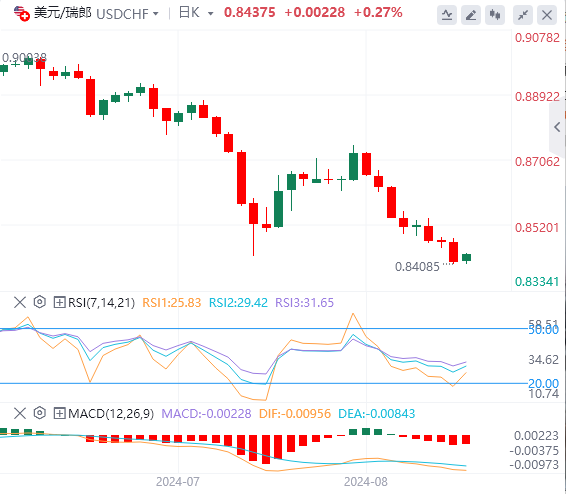Click the 0.88922 price axis label
The image size is (566, 494).
tap(537, 97)
